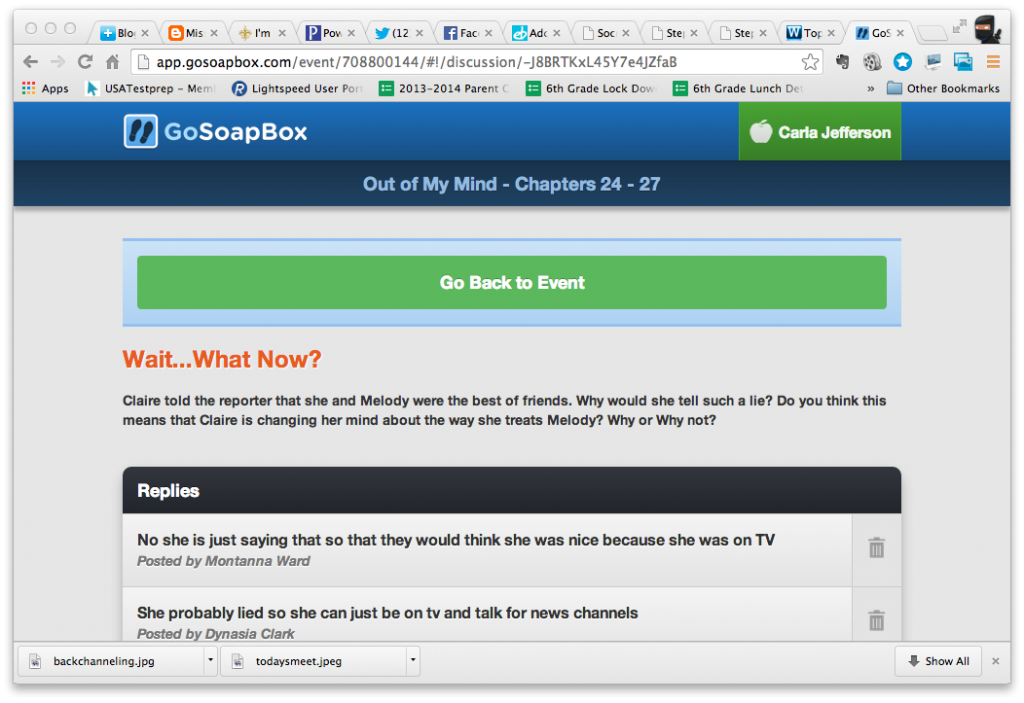Open the backchanneling.jpg download options arrow
The height and width of the screenshot is (703, 1024).
(210, 661)
